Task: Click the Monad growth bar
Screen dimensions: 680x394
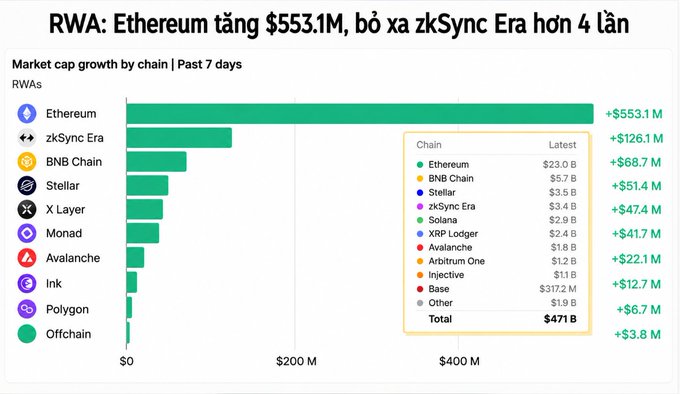Action: (x=143, y=233)
